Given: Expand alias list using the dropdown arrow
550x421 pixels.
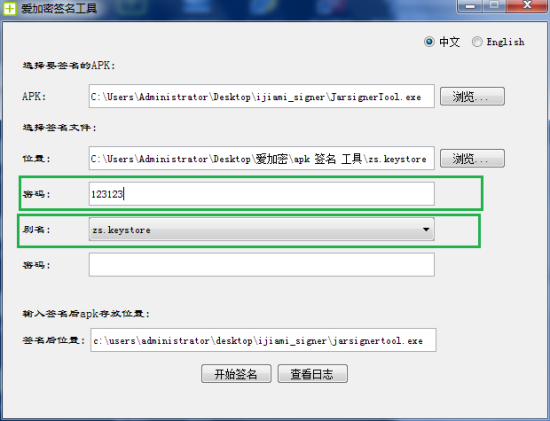Looking at the screenshot, I should (x=426, y=229).
